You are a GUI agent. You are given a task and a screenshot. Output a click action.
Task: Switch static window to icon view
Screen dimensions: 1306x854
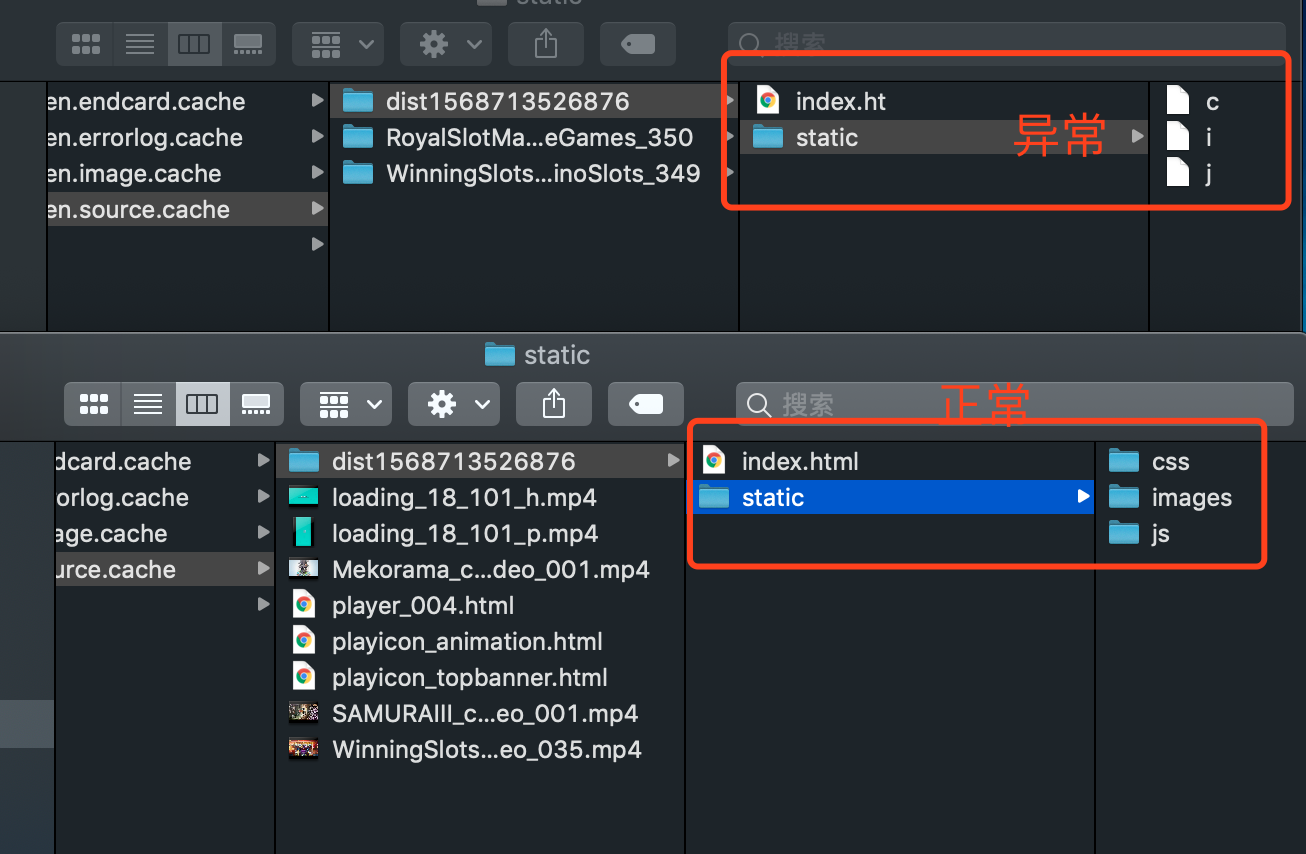point(93,404)
